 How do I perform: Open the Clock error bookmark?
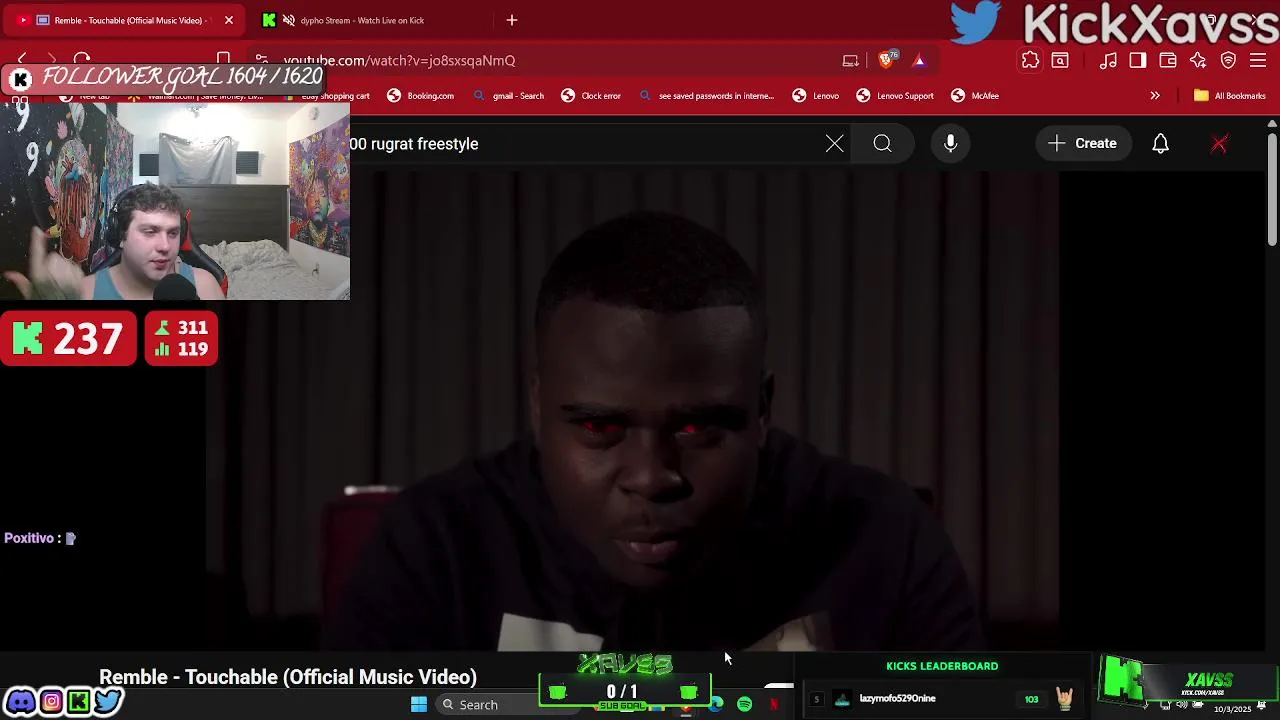[x=591, y=96]
